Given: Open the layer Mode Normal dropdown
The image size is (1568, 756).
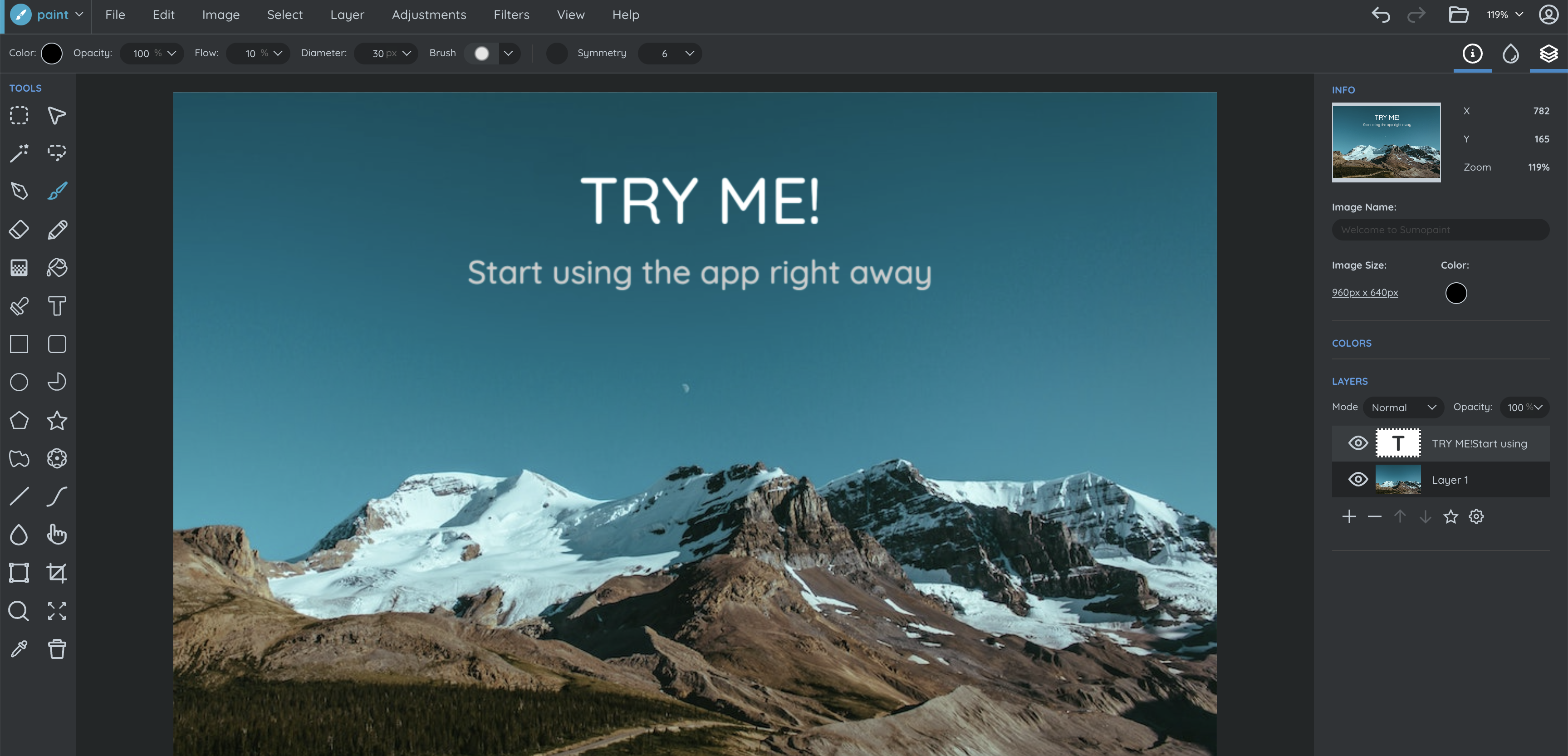Looking at the screenshot, I should pos(1402,407).
